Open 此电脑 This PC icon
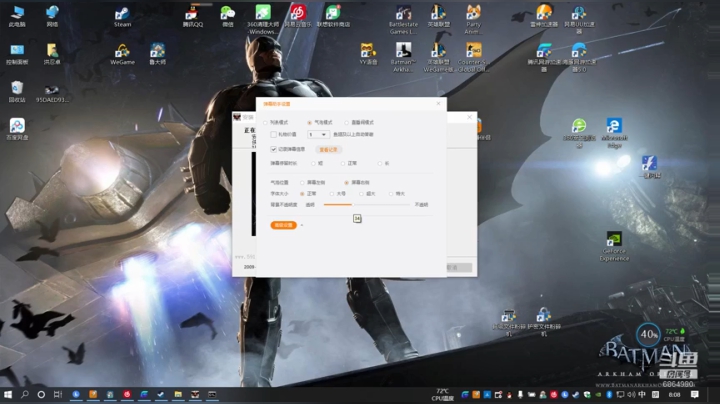The height and width of the screenshot is (404, 720). (x=17, y=17)
